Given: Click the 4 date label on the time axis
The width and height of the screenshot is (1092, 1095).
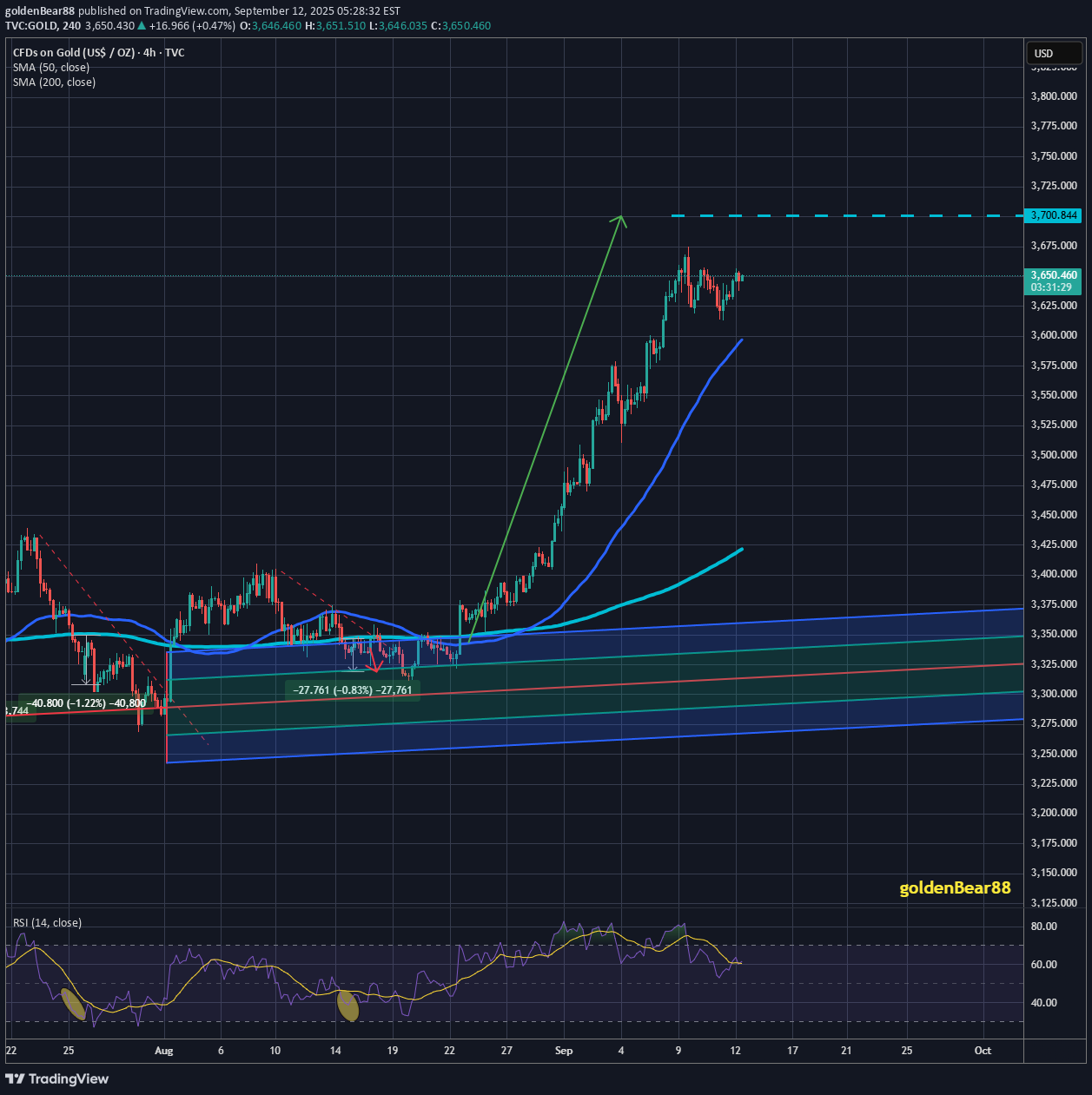Looking at the screenshot, I should (621, 1051).
